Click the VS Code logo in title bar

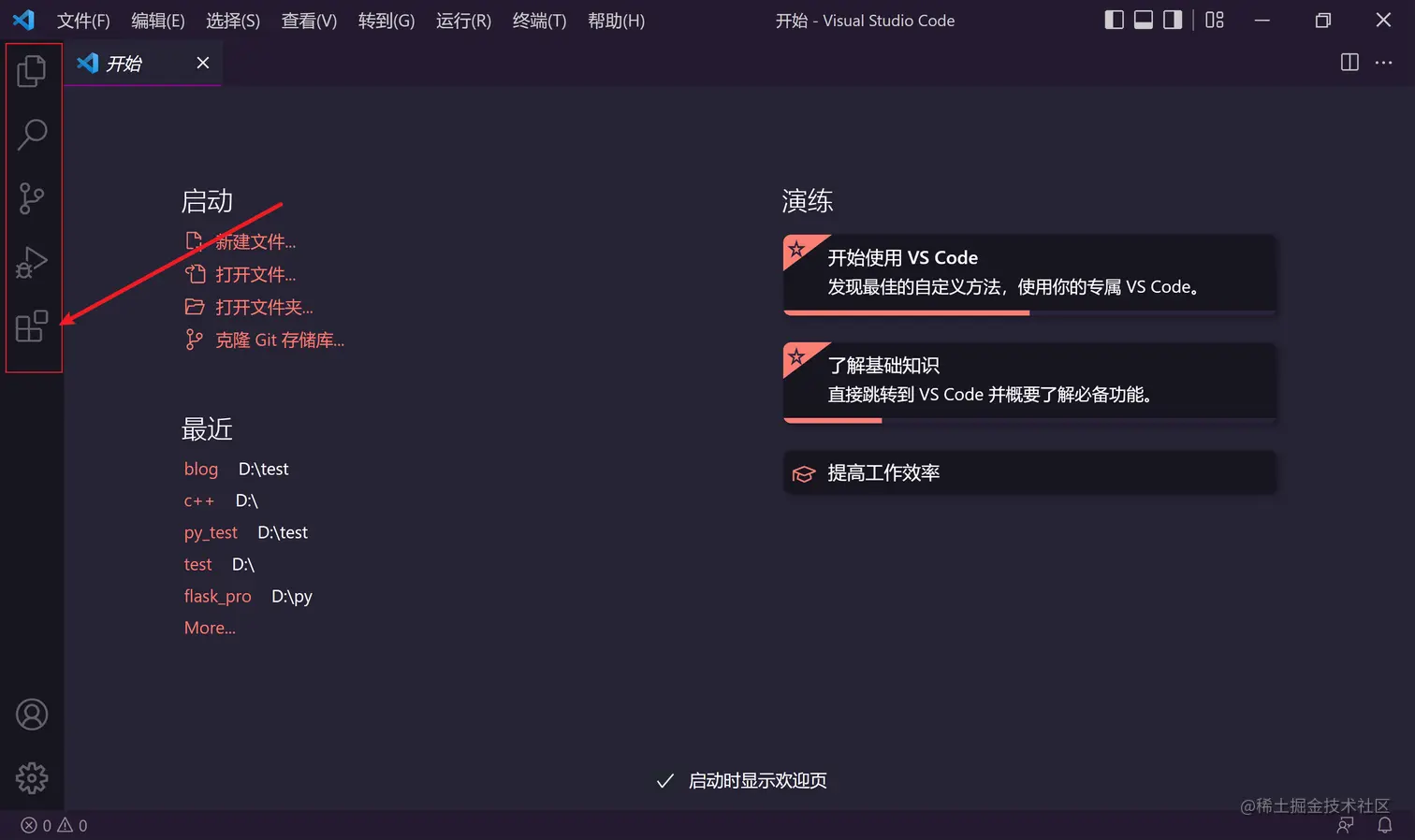(23, 20)
